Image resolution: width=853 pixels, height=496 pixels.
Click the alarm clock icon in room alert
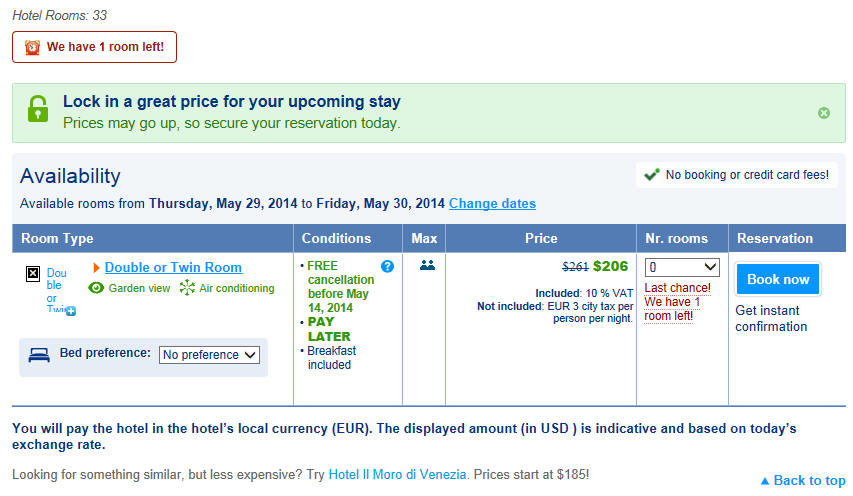32,47
